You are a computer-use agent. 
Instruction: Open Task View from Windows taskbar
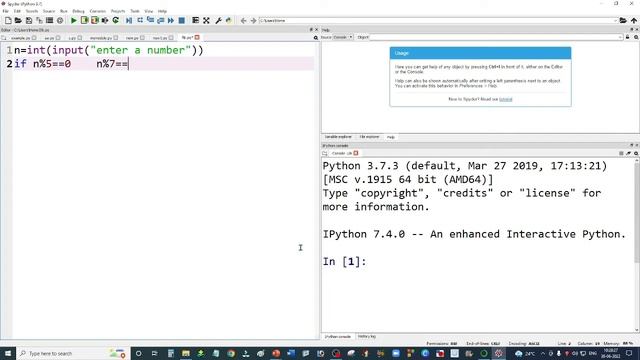pos(155,353)
